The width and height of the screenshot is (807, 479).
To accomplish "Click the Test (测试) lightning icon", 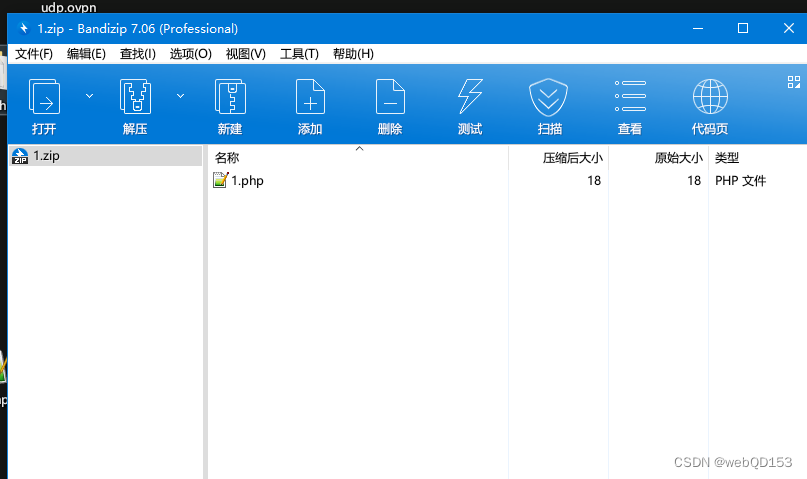I will point(470,97).
